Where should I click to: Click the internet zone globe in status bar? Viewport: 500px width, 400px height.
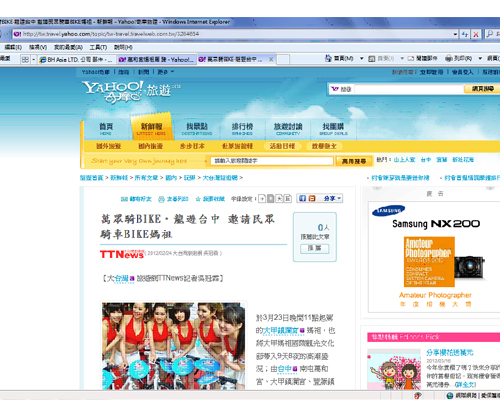coord(450,395)
